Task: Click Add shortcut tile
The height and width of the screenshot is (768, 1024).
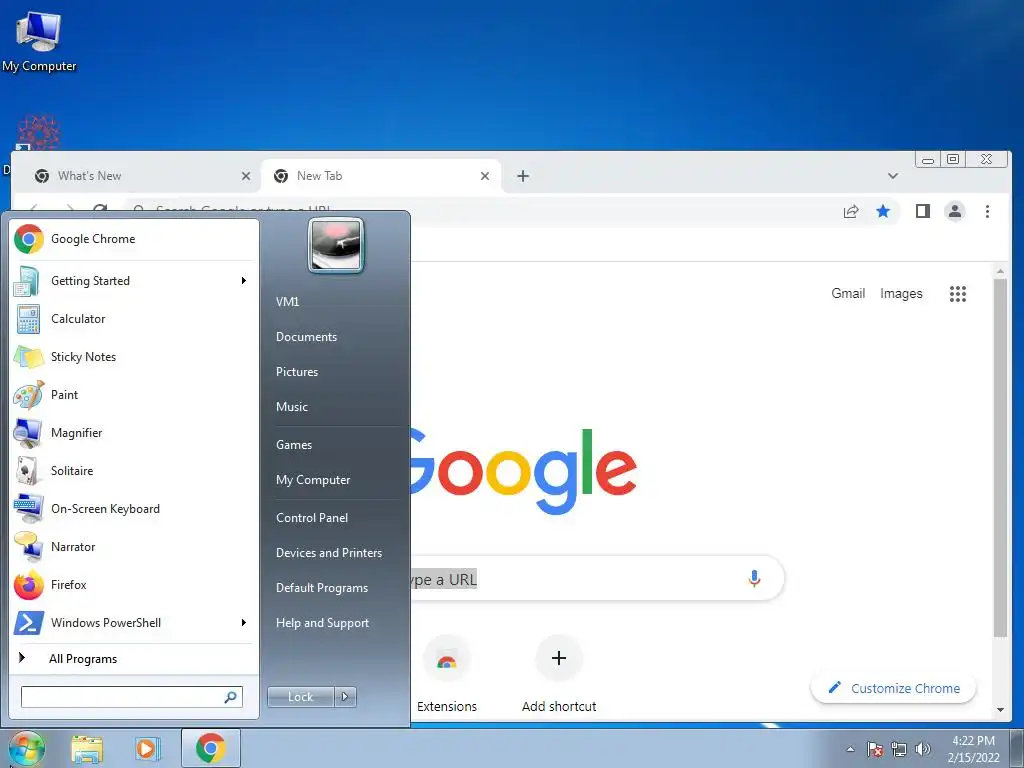Action: (559, 675)
